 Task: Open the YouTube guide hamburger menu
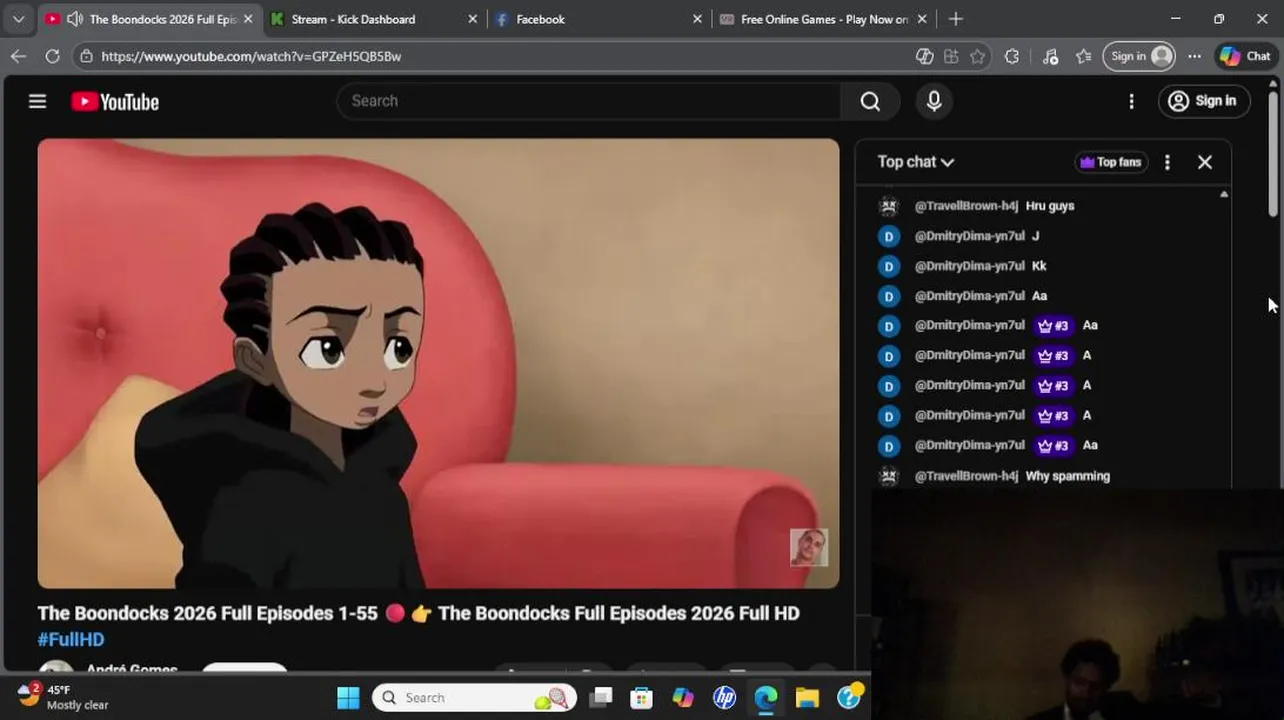[x=37, y=101]
